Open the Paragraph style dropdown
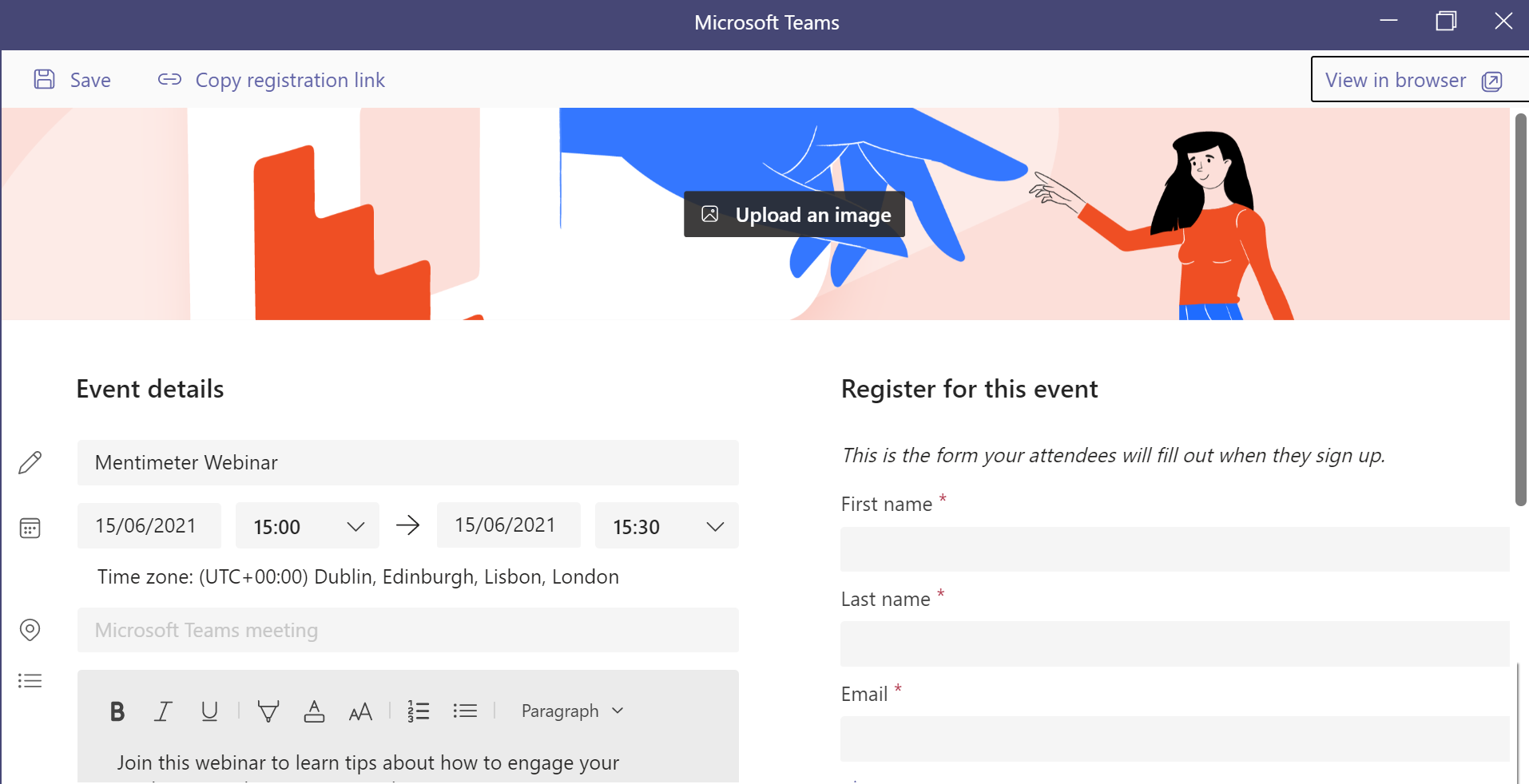The image size is (1529, 784). tap(572, 711)
